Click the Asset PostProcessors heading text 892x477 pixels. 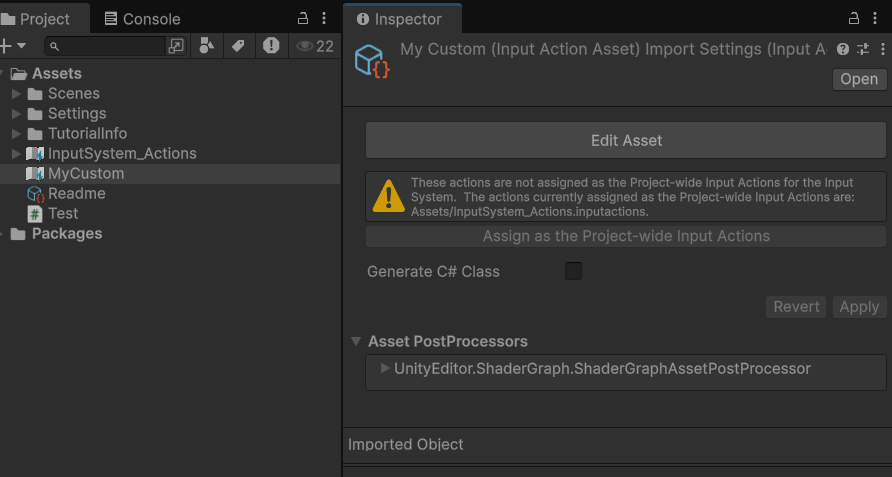click(x=448, y=341)
